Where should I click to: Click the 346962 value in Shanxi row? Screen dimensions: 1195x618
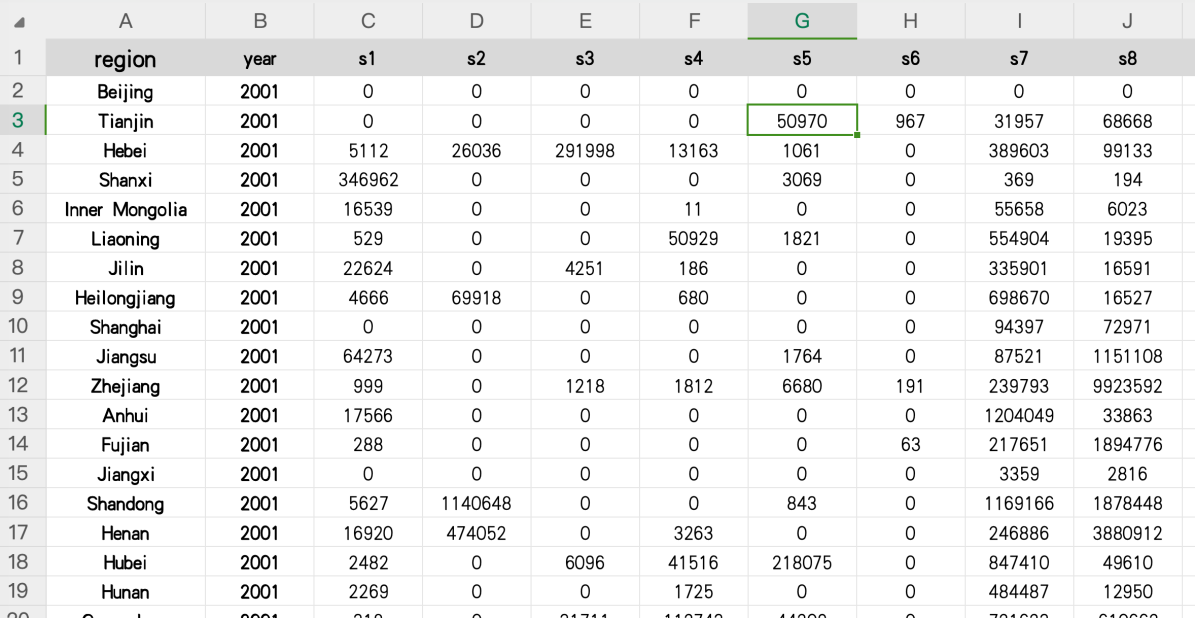tap(368, 180)
